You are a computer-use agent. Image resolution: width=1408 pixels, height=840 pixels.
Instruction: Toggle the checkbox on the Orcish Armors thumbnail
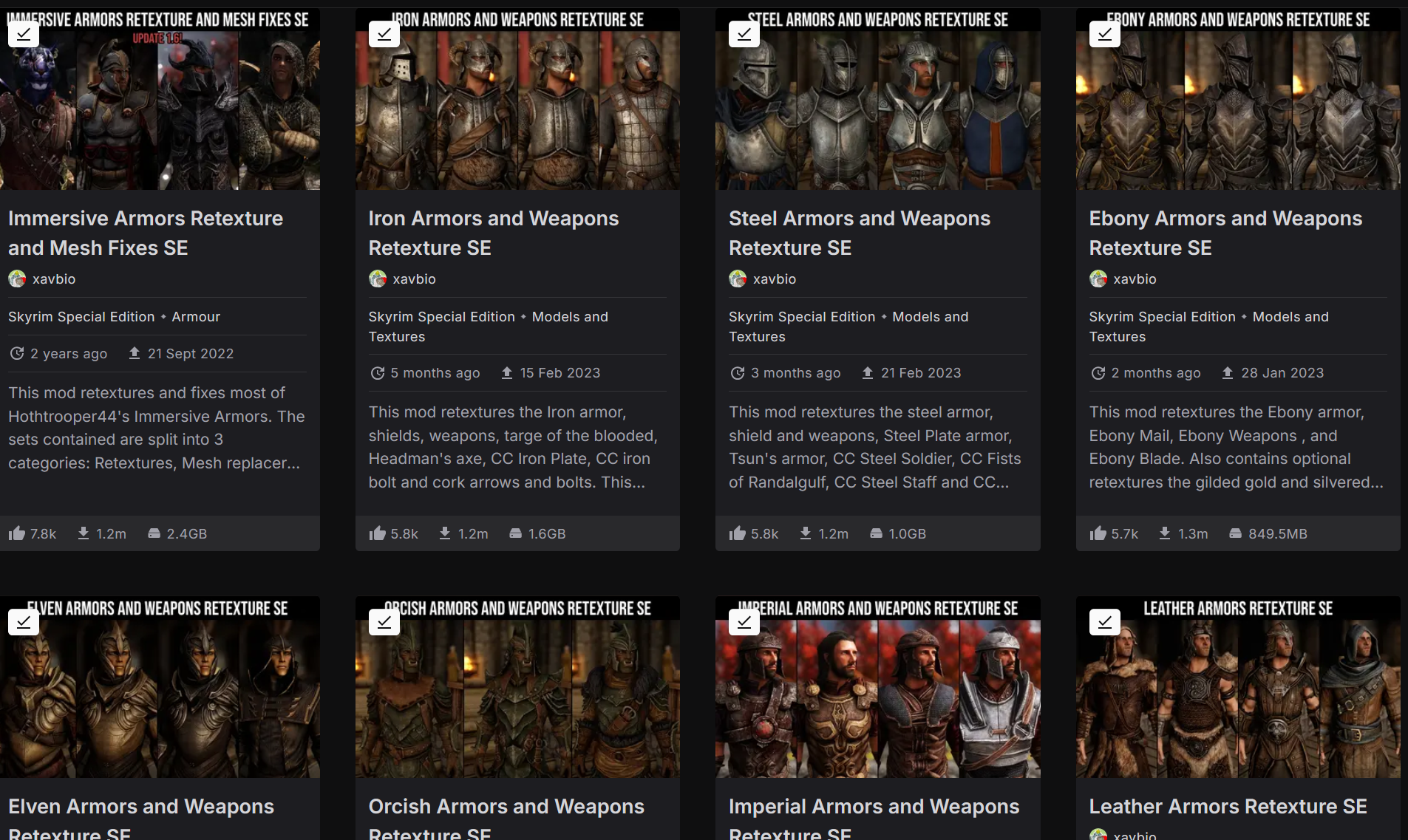[384, 622]
